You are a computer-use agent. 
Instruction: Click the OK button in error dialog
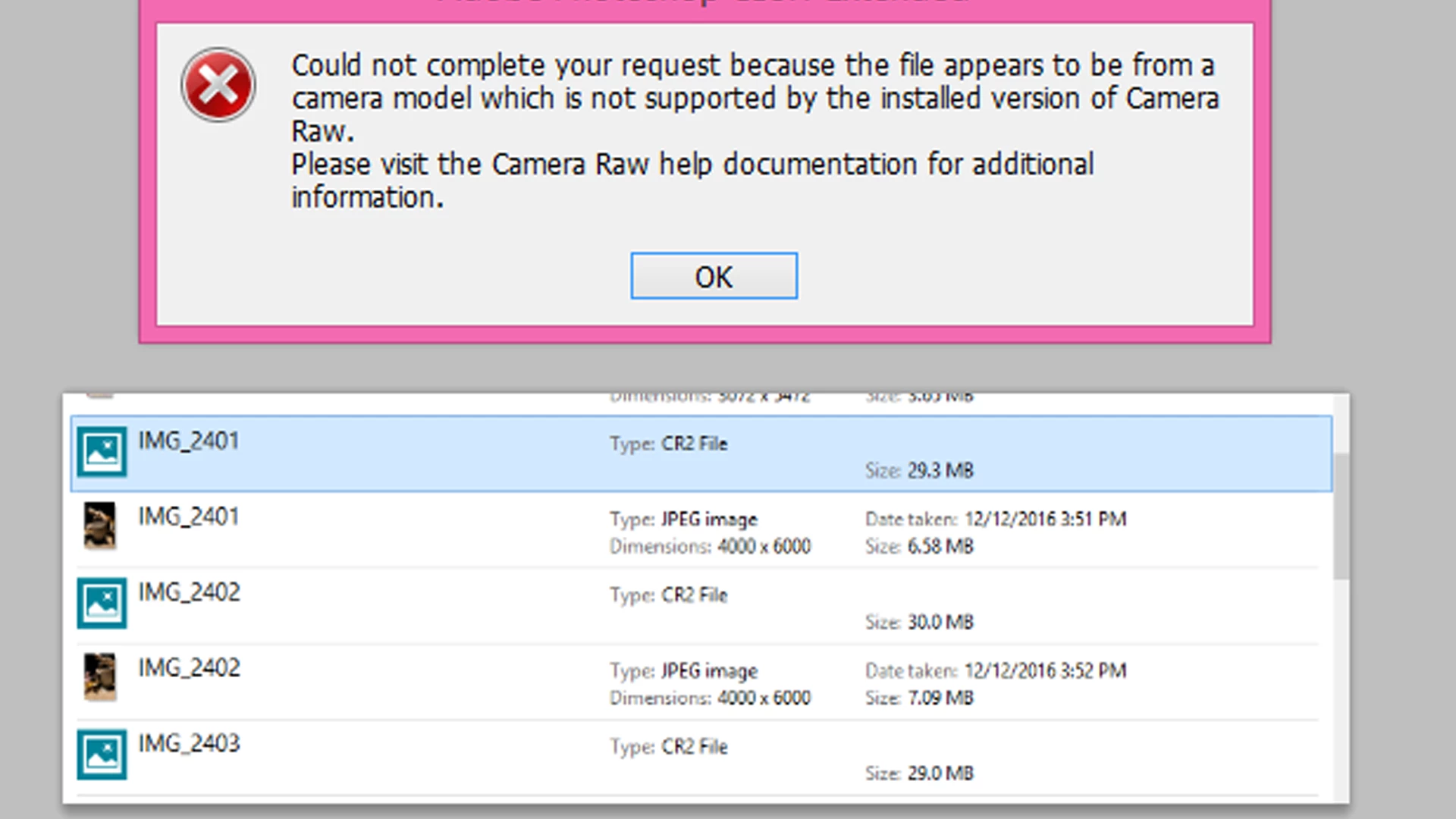pyautogui.click(x=714, y=276)
